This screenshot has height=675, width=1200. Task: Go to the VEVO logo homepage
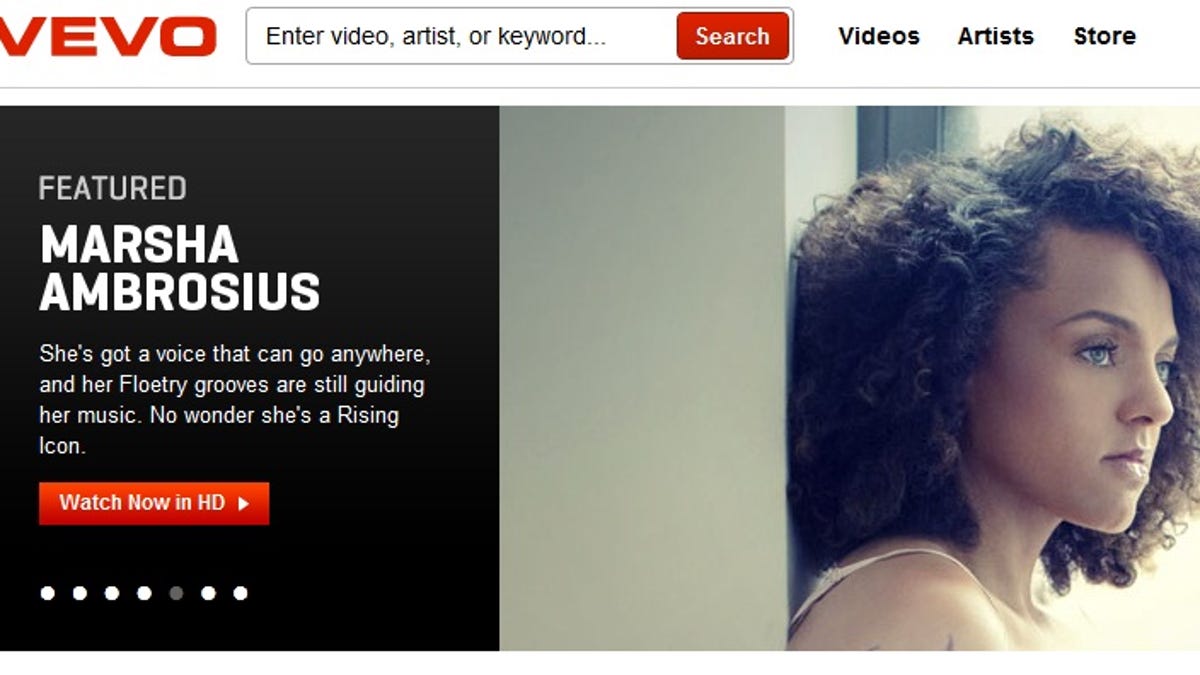tap(106, 37)
